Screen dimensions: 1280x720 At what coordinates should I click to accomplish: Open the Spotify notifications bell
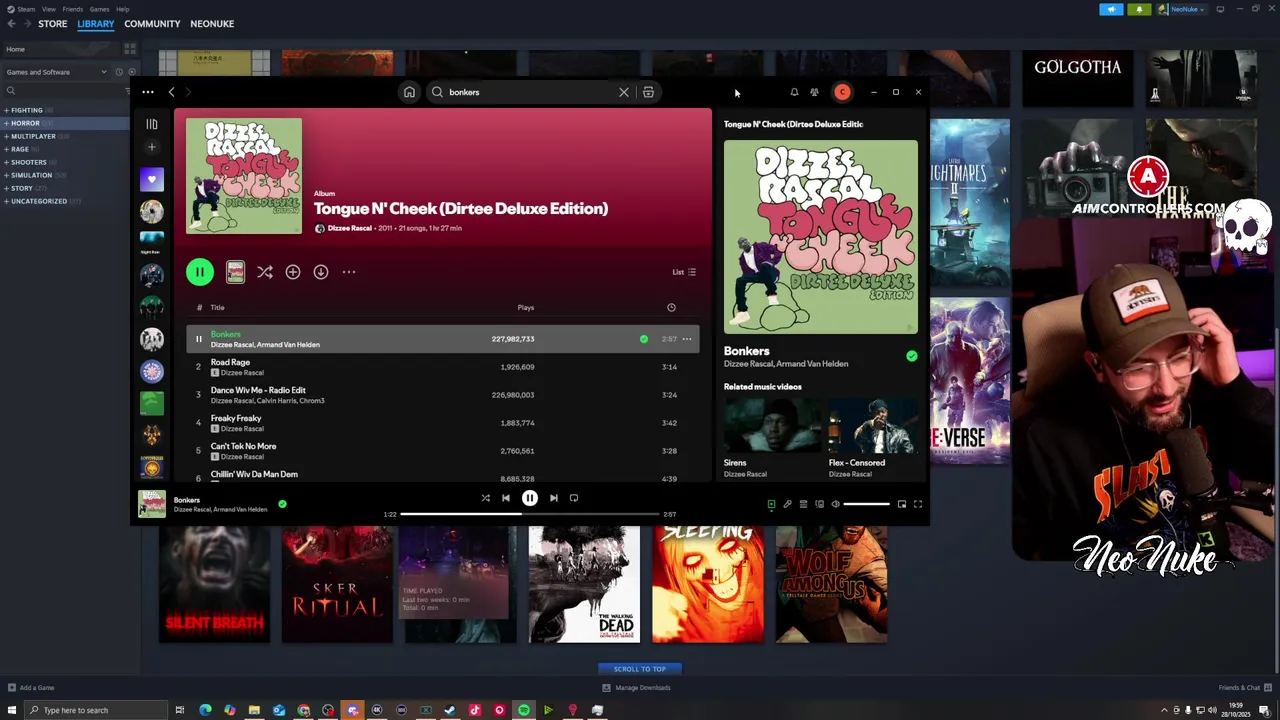coord(794,92)
